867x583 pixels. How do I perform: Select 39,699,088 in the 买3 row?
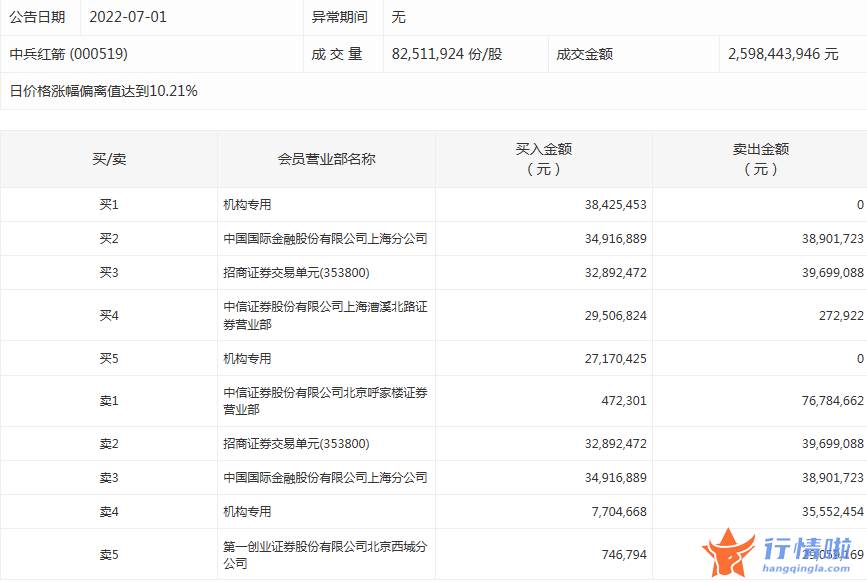point(833,273)
